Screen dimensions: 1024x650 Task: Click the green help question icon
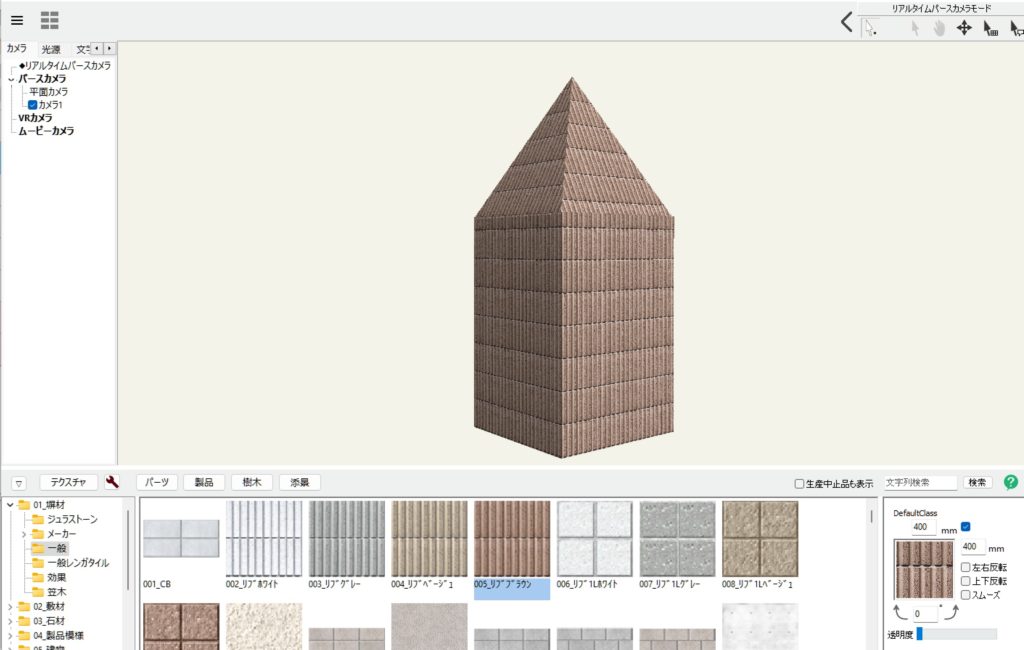(1010, 482)
